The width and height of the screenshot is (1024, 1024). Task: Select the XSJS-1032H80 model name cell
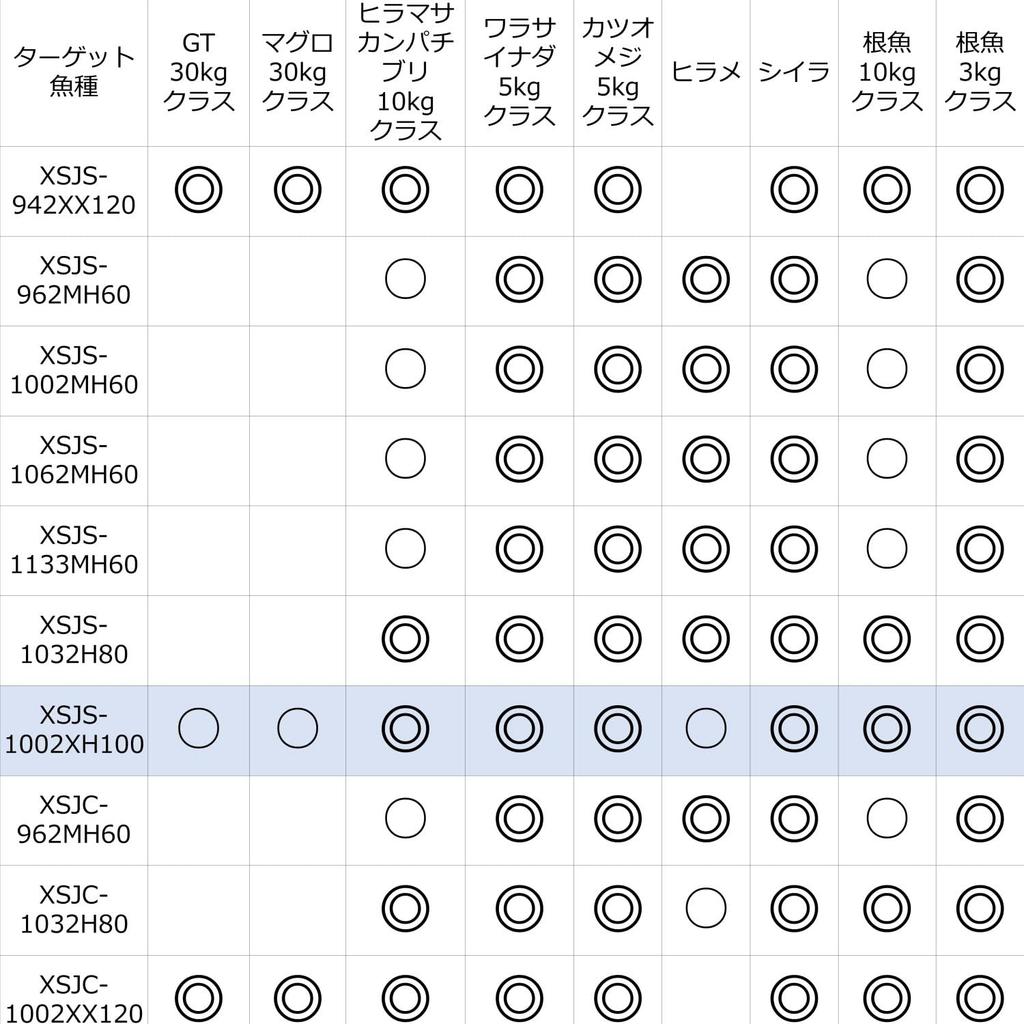click(x=74, y=639)
